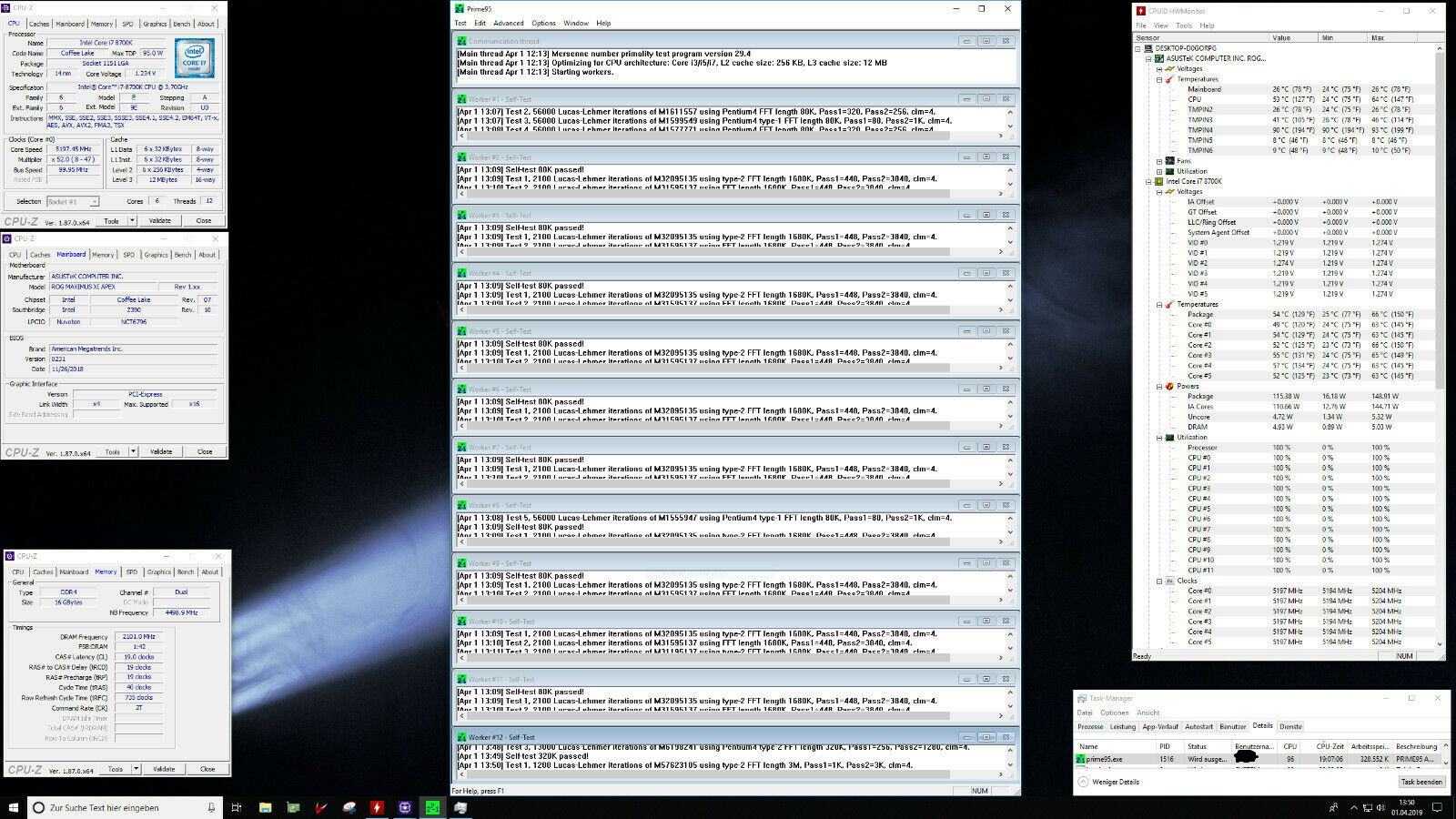Click the Worker #1 horizontal scrollbar

(731, 136)
